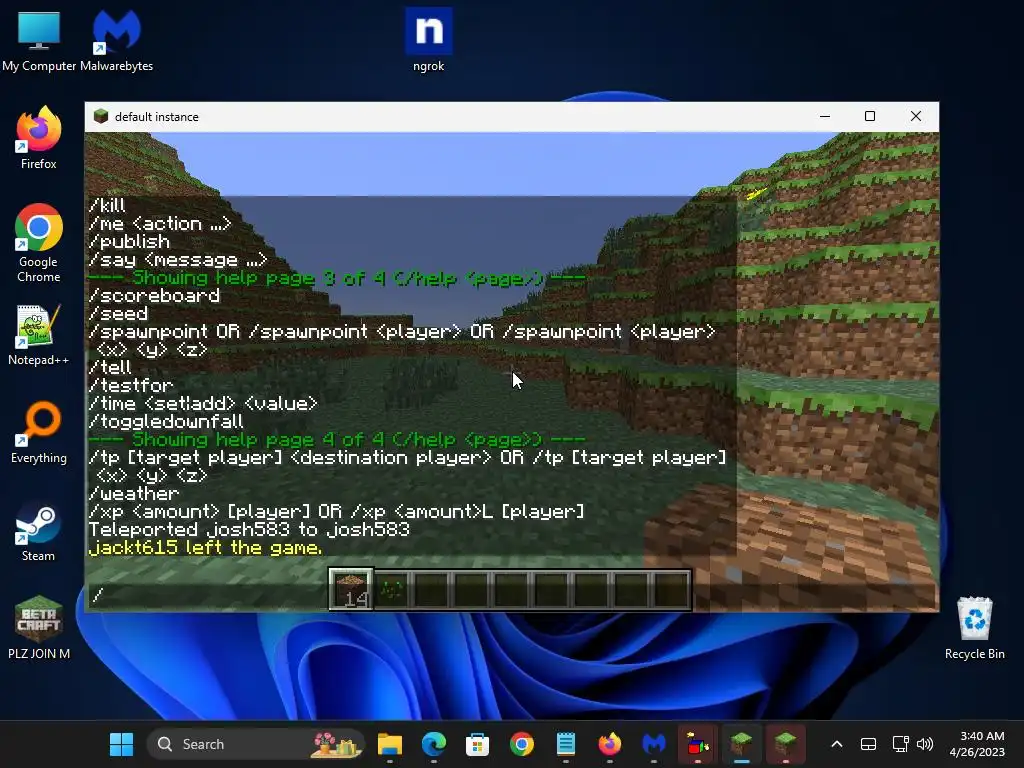The image size is (1024, 768).
Task: Open the Recycle Bin on the desktop
Action: 974,628
